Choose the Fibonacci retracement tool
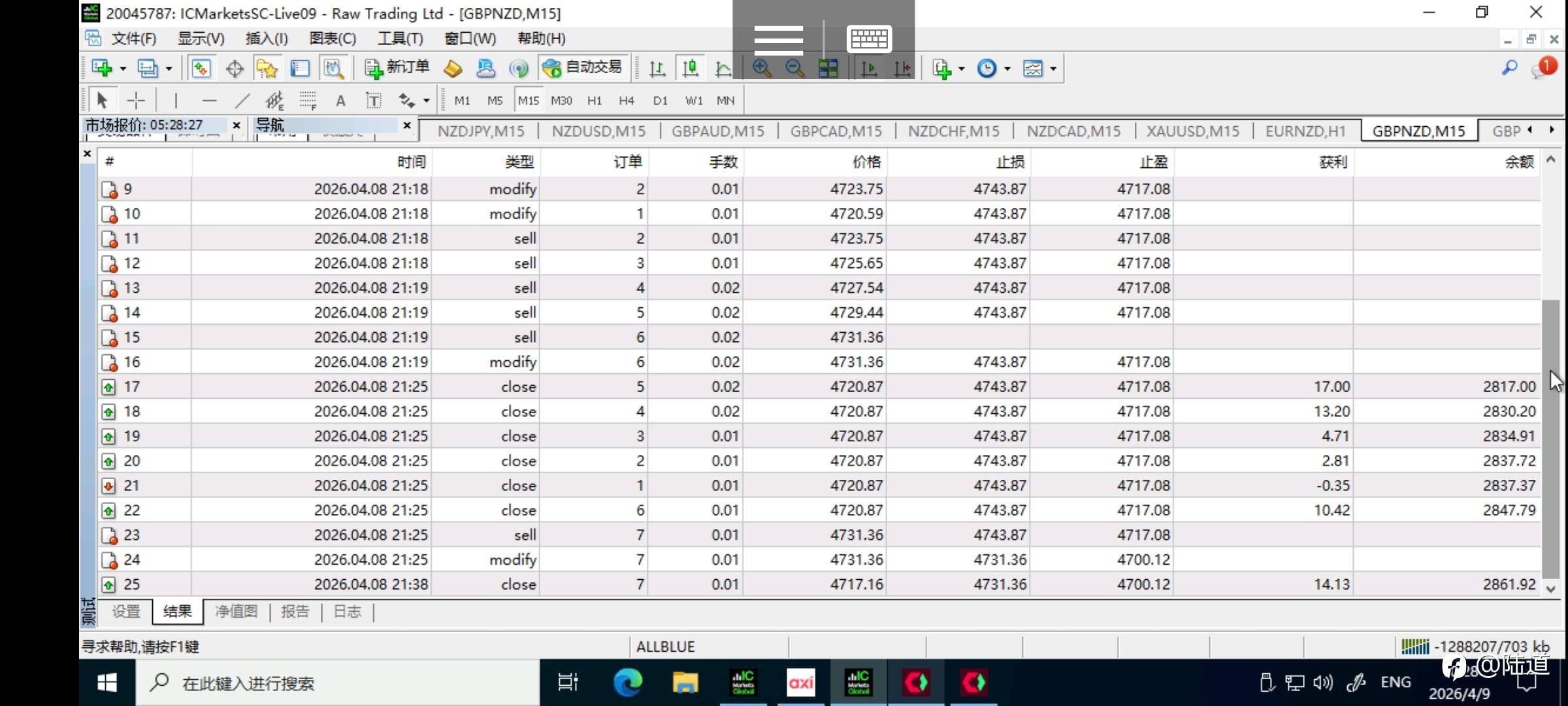Image resolution: width=1568 pixels, height=706 pixels. click(308, 101)
